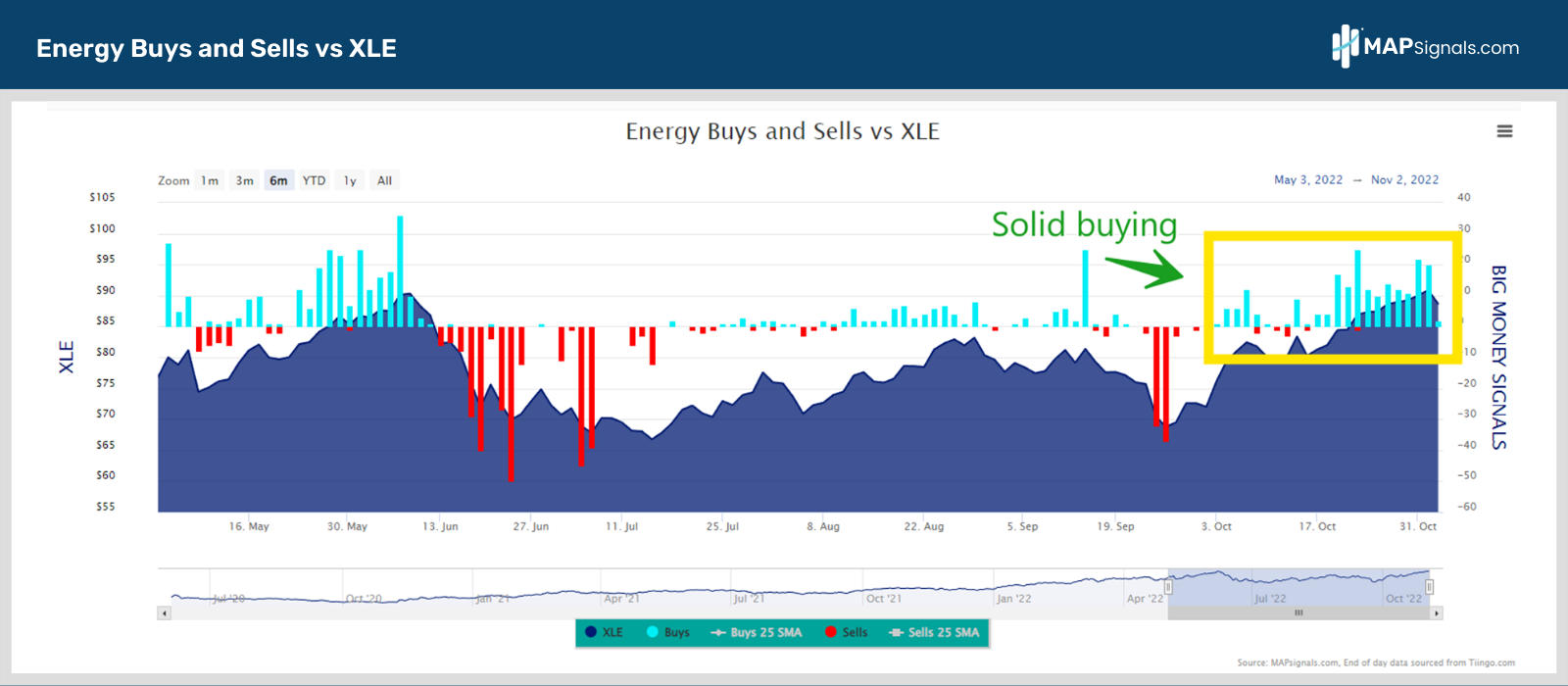Toggle Sells 25 SMA legend item

[934, 632]
